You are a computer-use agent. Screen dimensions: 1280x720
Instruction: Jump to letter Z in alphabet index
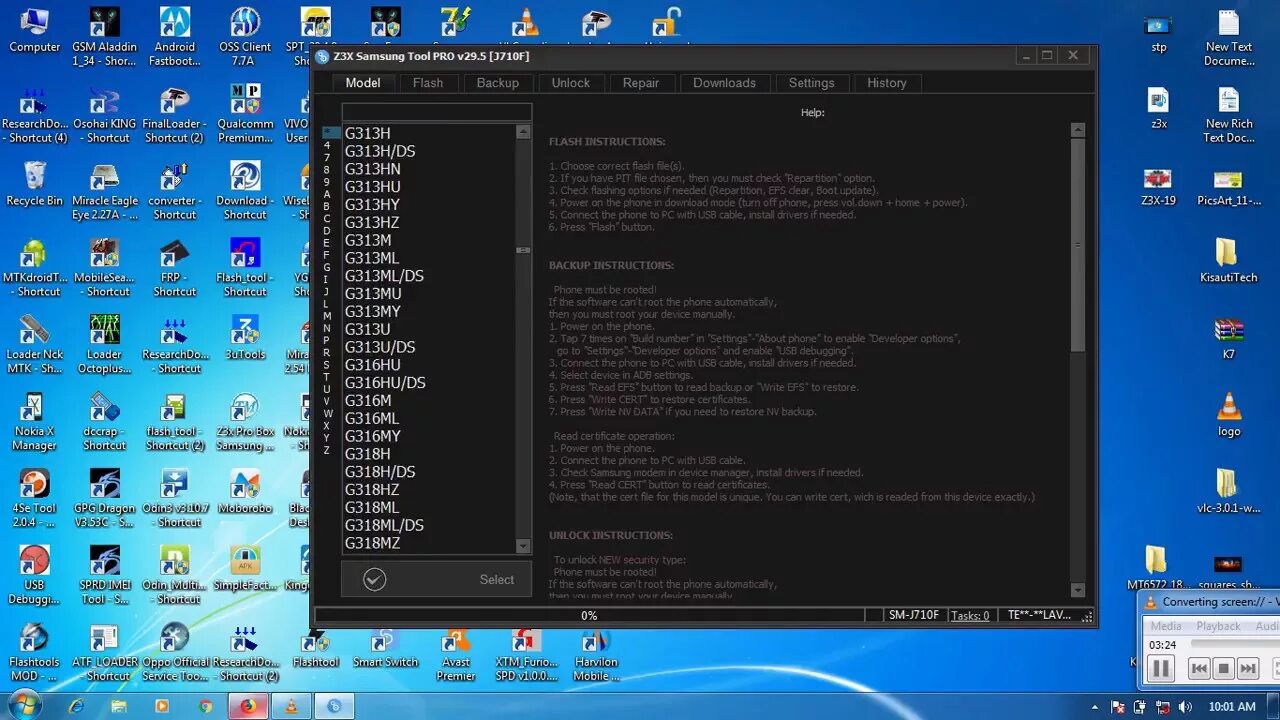pyautogui.click(x=326, y=450)
